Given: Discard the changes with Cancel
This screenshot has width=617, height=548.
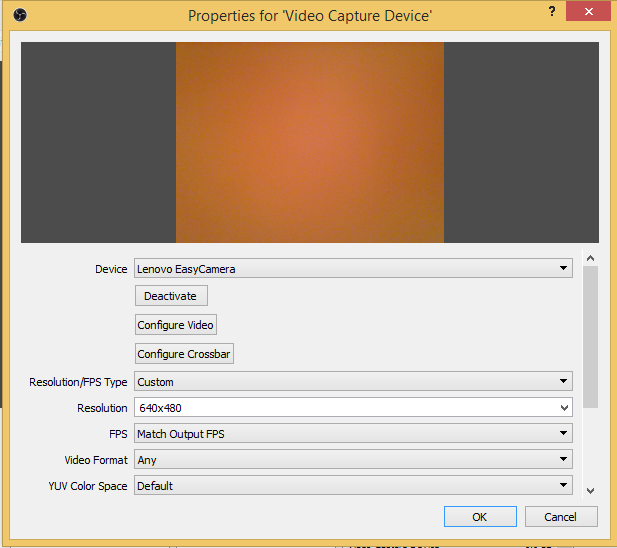Looking at the screenshot, I should [560, 517].
